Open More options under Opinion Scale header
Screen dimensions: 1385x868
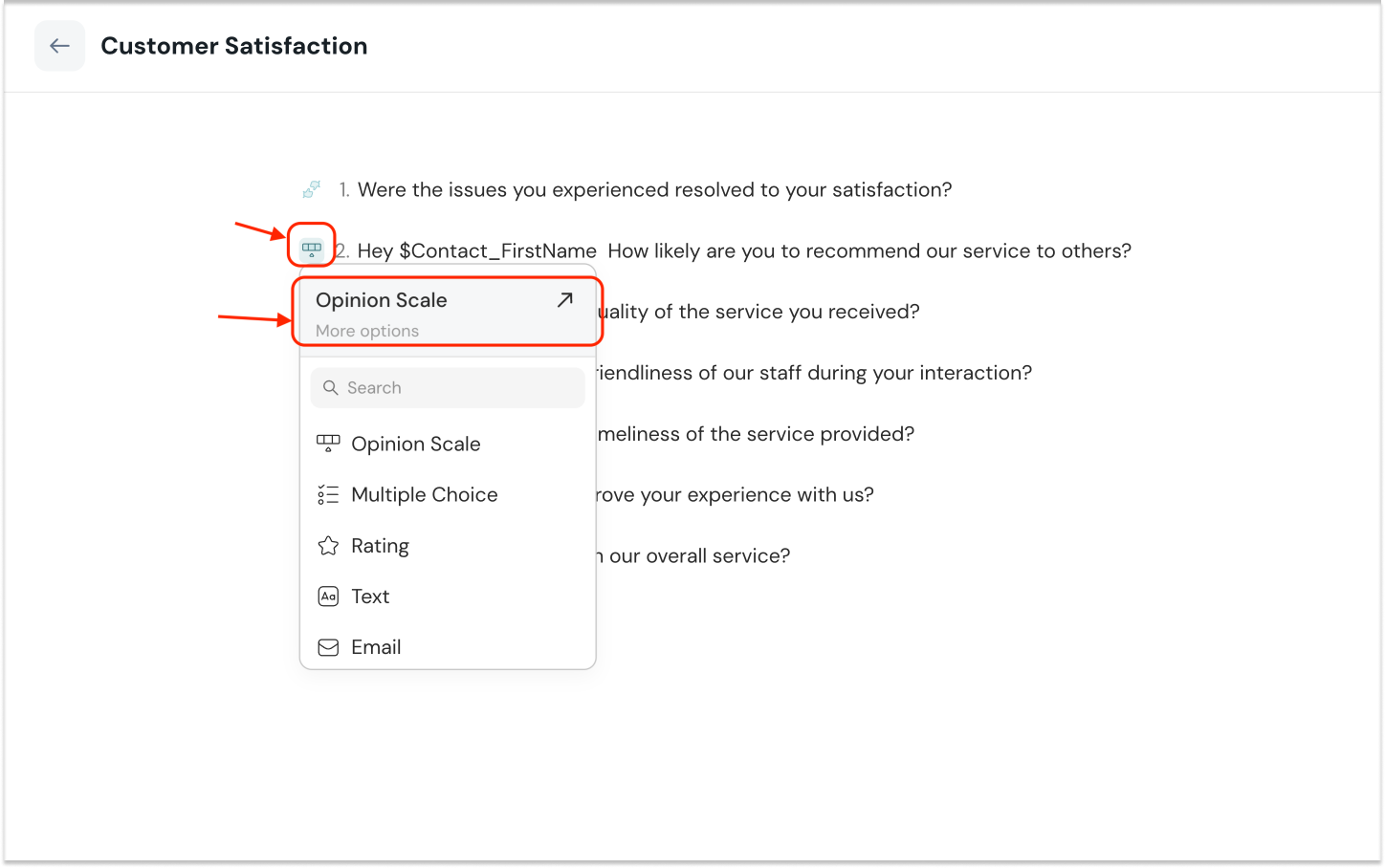pos(367,331)
